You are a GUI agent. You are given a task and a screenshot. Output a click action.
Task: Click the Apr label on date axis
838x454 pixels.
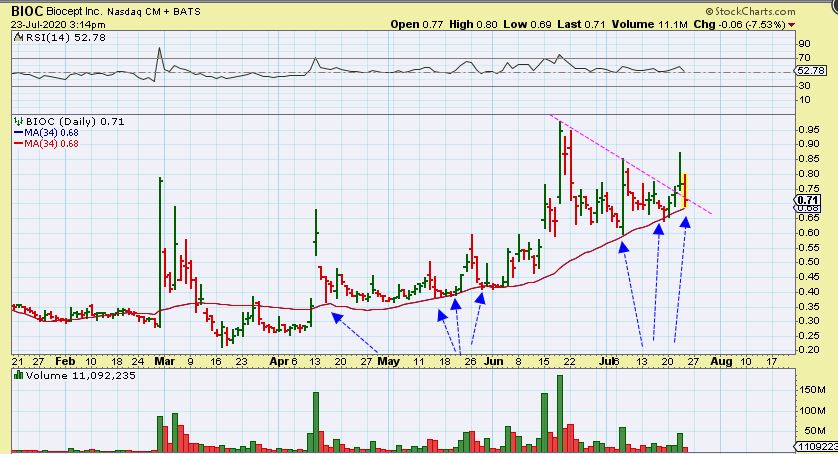(x=279, y=361)
